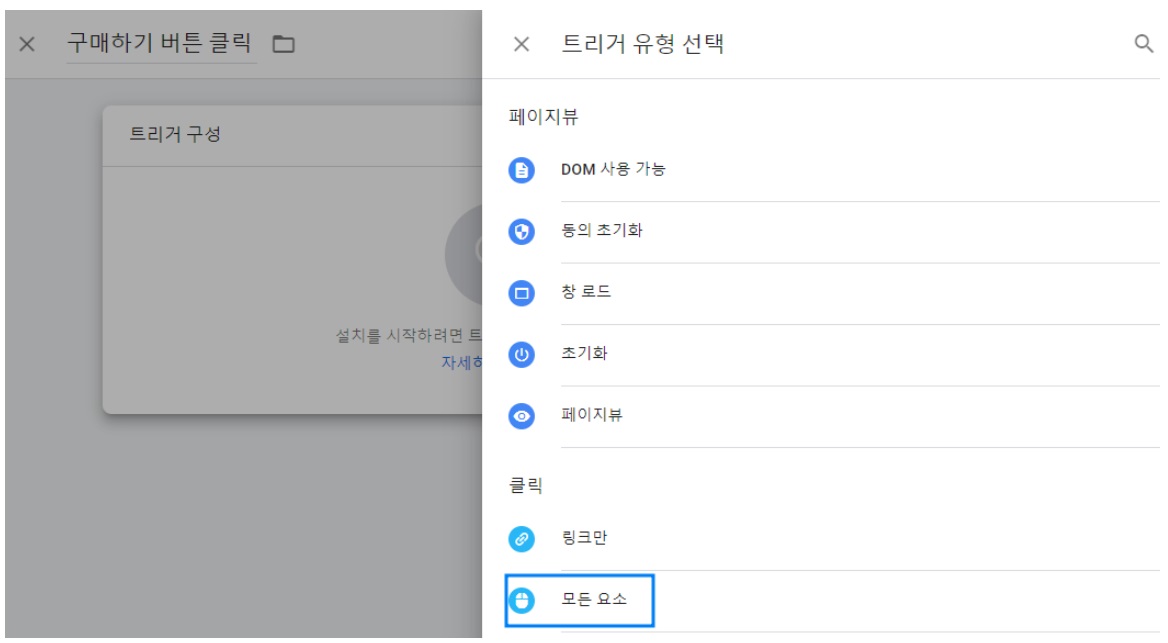Click the DOM 사용 가능 document icon

click(x=521, y=170)
